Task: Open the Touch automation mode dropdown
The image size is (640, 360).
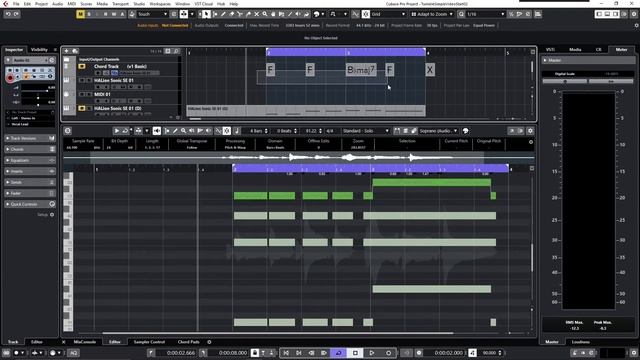Action: point(153,14)
